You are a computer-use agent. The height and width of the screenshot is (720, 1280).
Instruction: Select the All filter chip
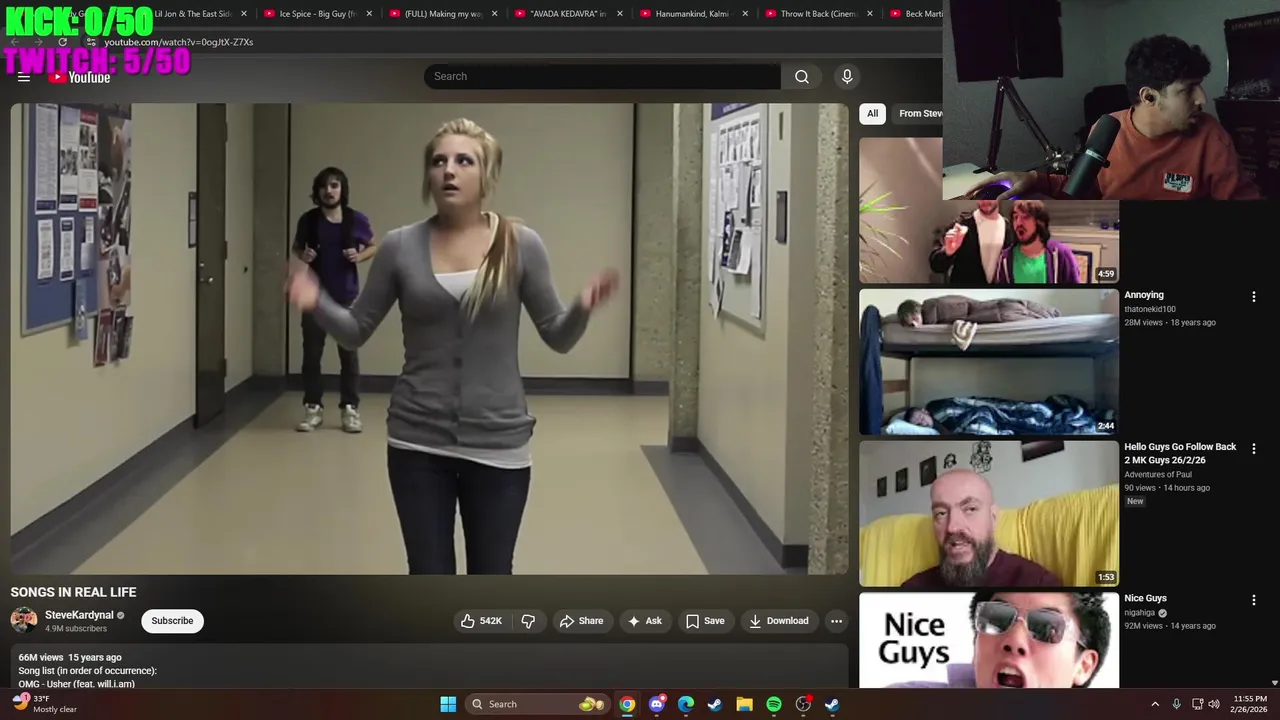tap(872, 113)
